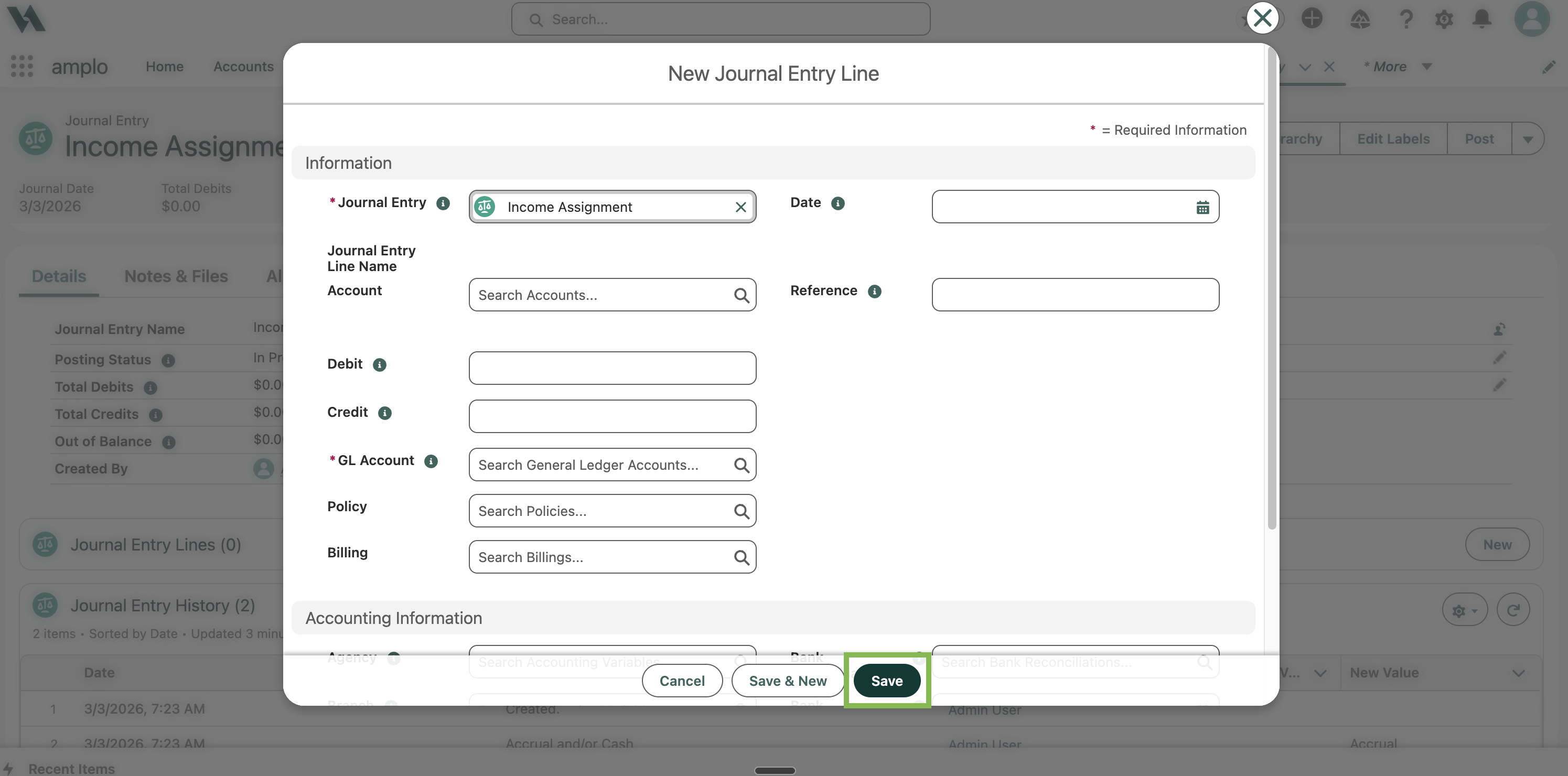Focus the Credit input field
The image size is (1568, 776).
point(613,417)
